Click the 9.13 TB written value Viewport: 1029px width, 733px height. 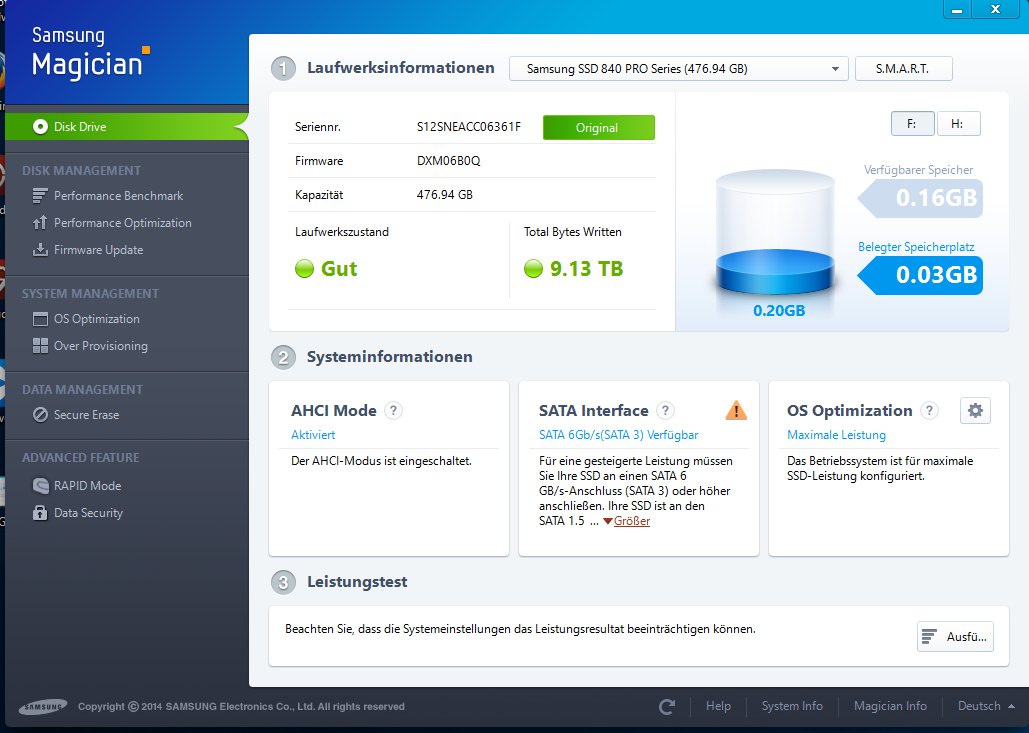[586, 268]
